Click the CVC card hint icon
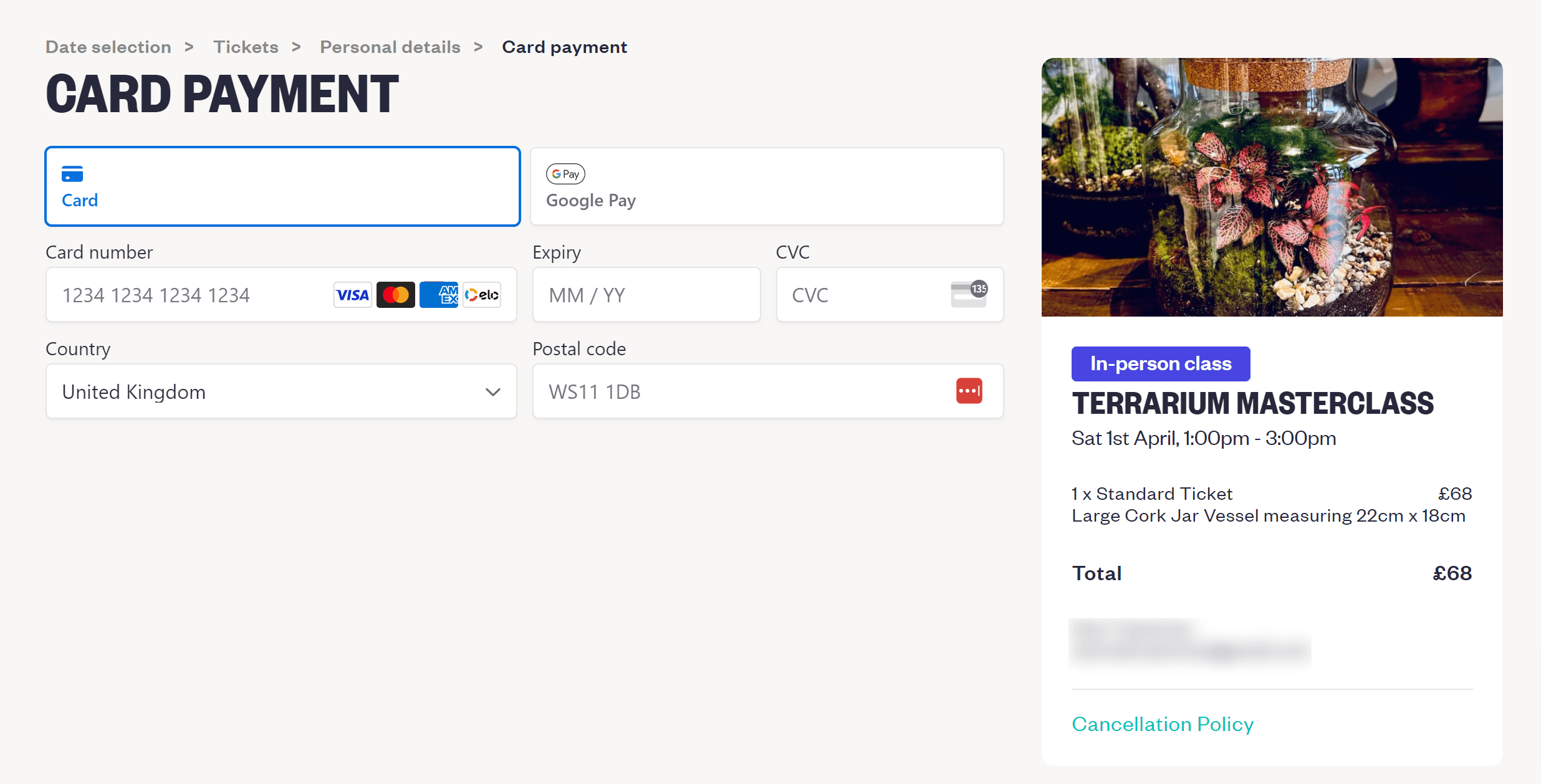Screen dimensions: 1541x784 969,294
